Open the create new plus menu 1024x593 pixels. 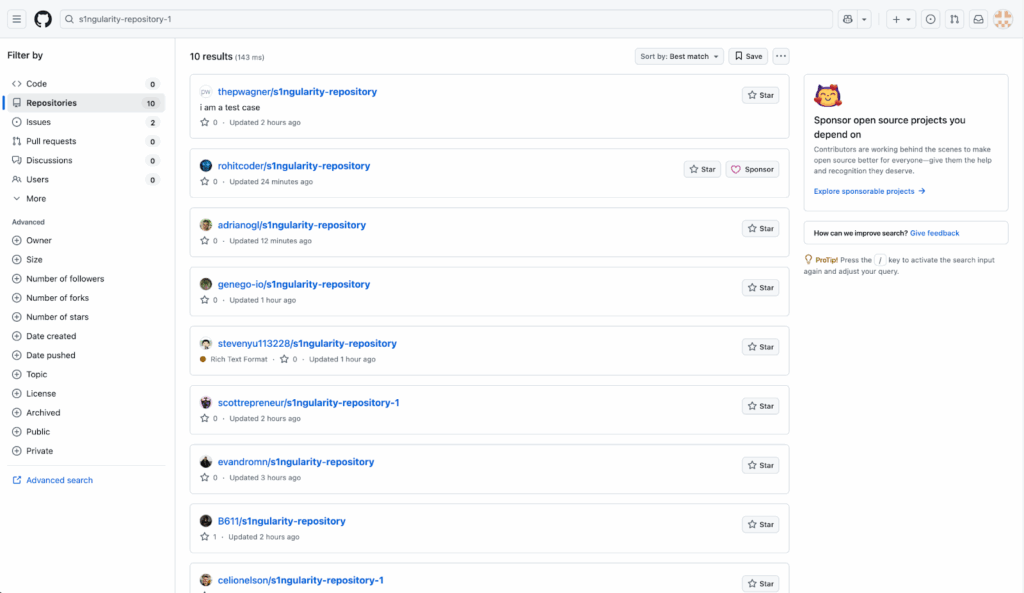click(901, 20)
